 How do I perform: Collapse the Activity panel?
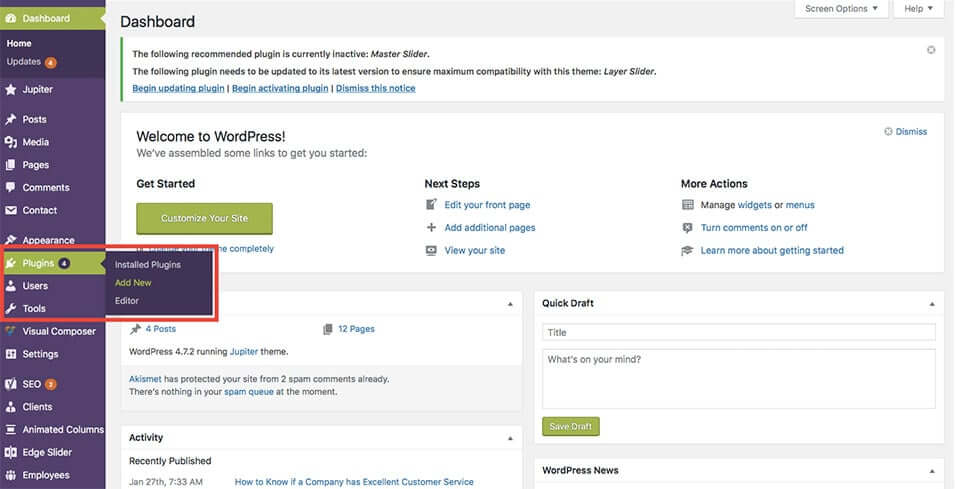click(x=510, y=438)
